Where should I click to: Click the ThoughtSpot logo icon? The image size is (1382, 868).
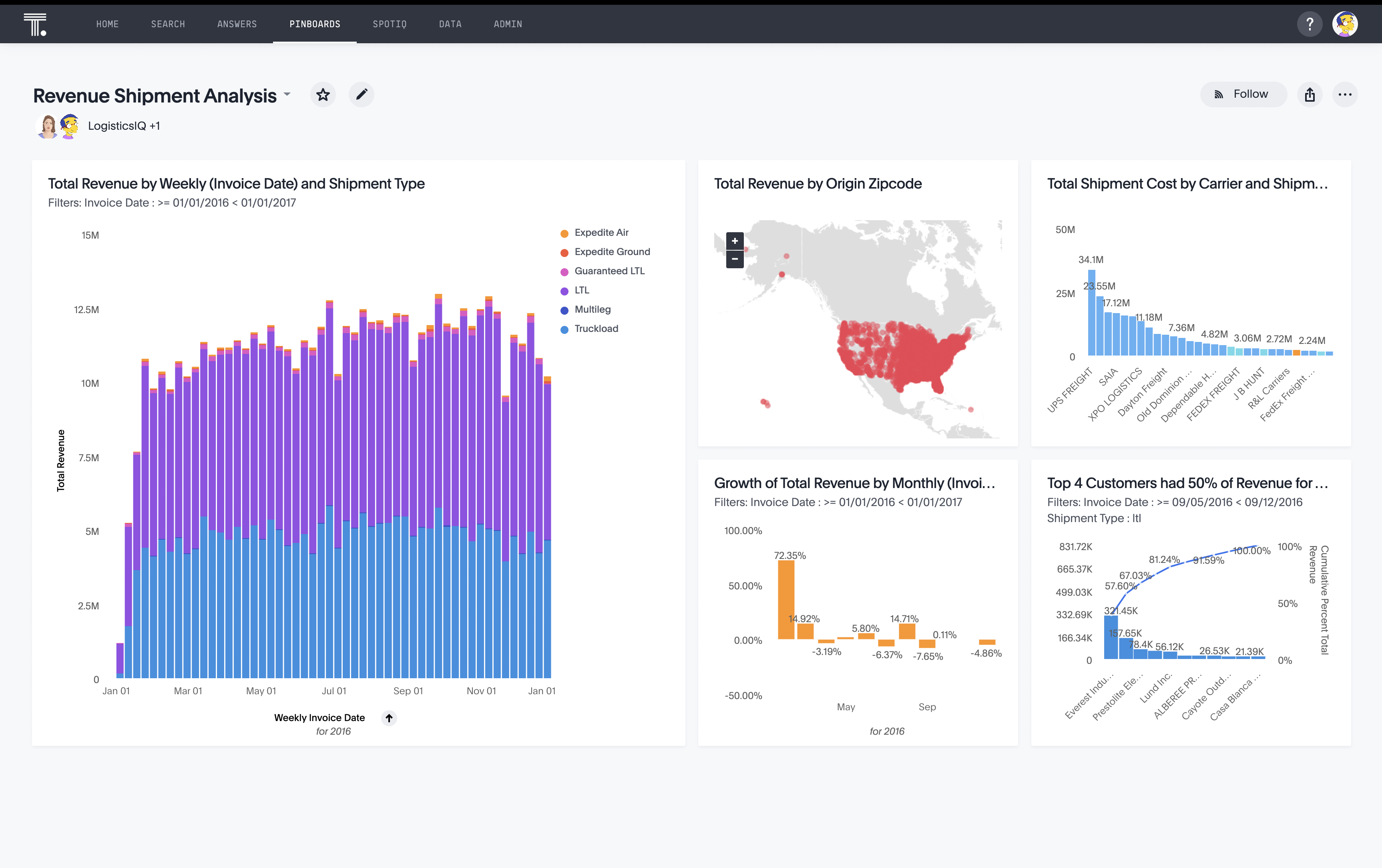35,25
